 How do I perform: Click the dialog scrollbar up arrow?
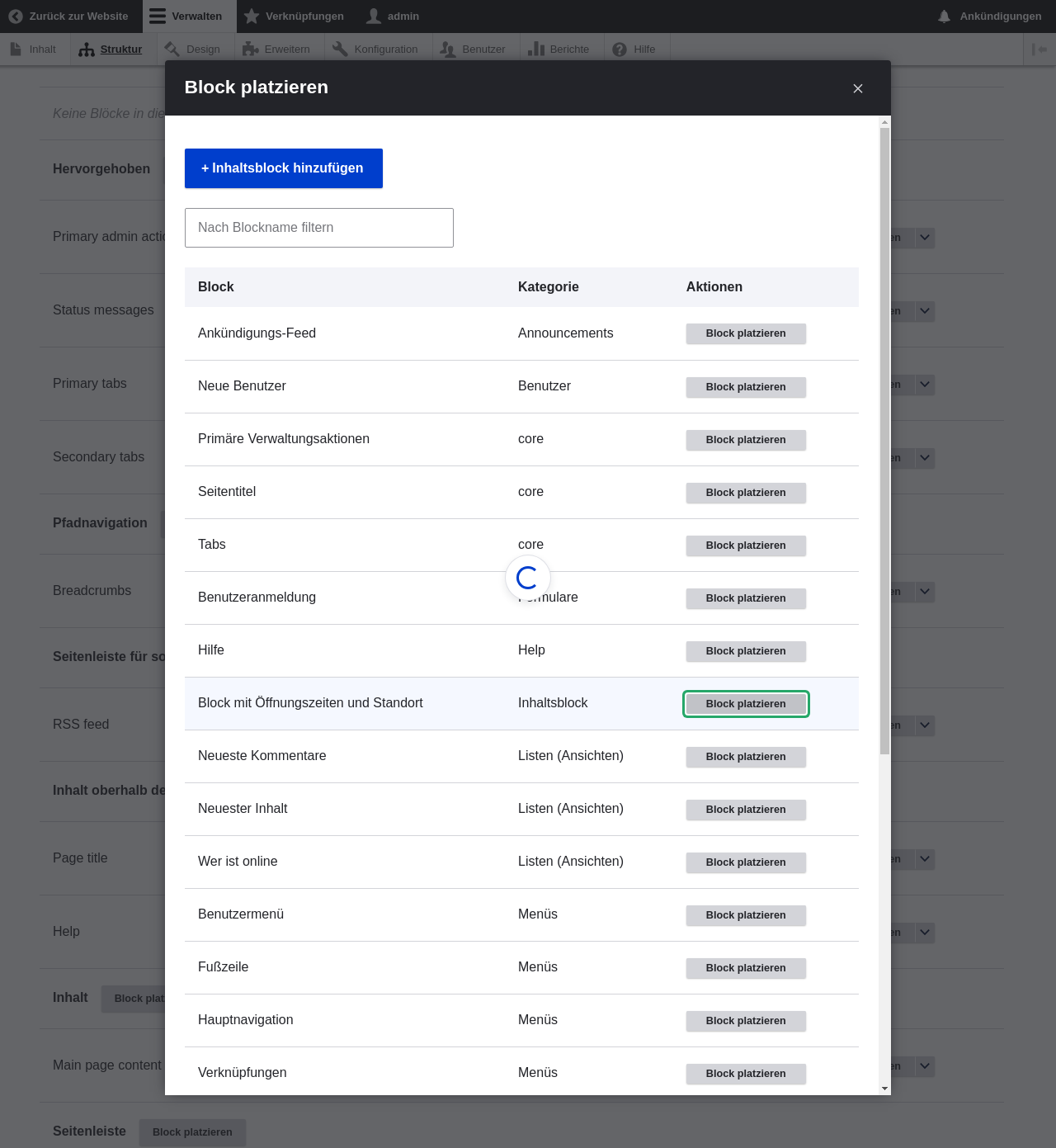click(884, 122)
